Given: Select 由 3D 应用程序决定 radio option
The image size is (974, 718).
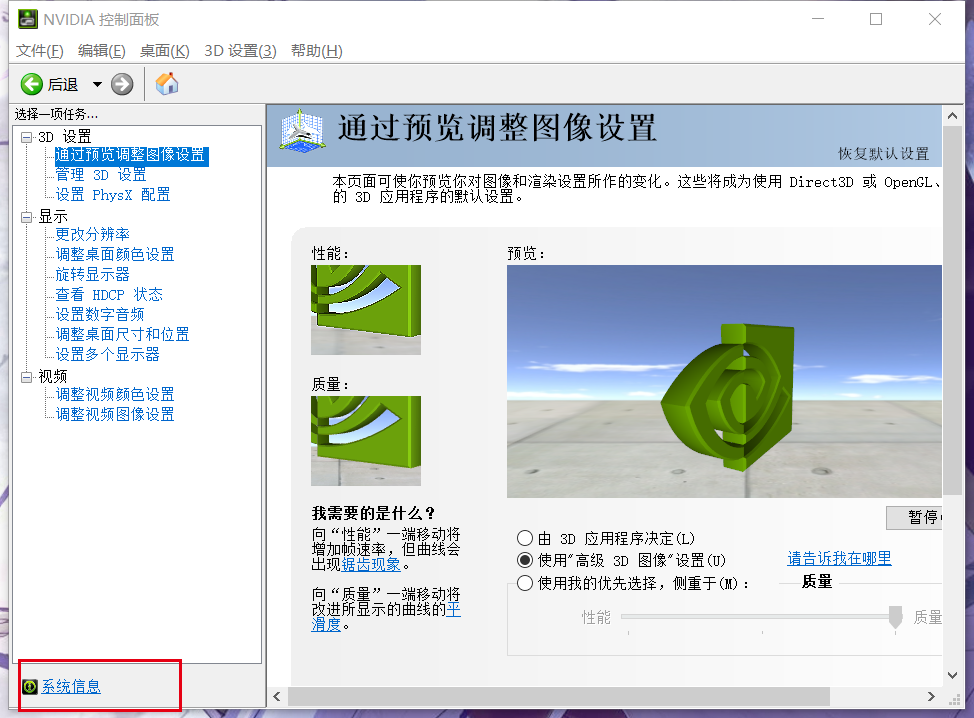Looking at the screenshot, I should (525, 538).
